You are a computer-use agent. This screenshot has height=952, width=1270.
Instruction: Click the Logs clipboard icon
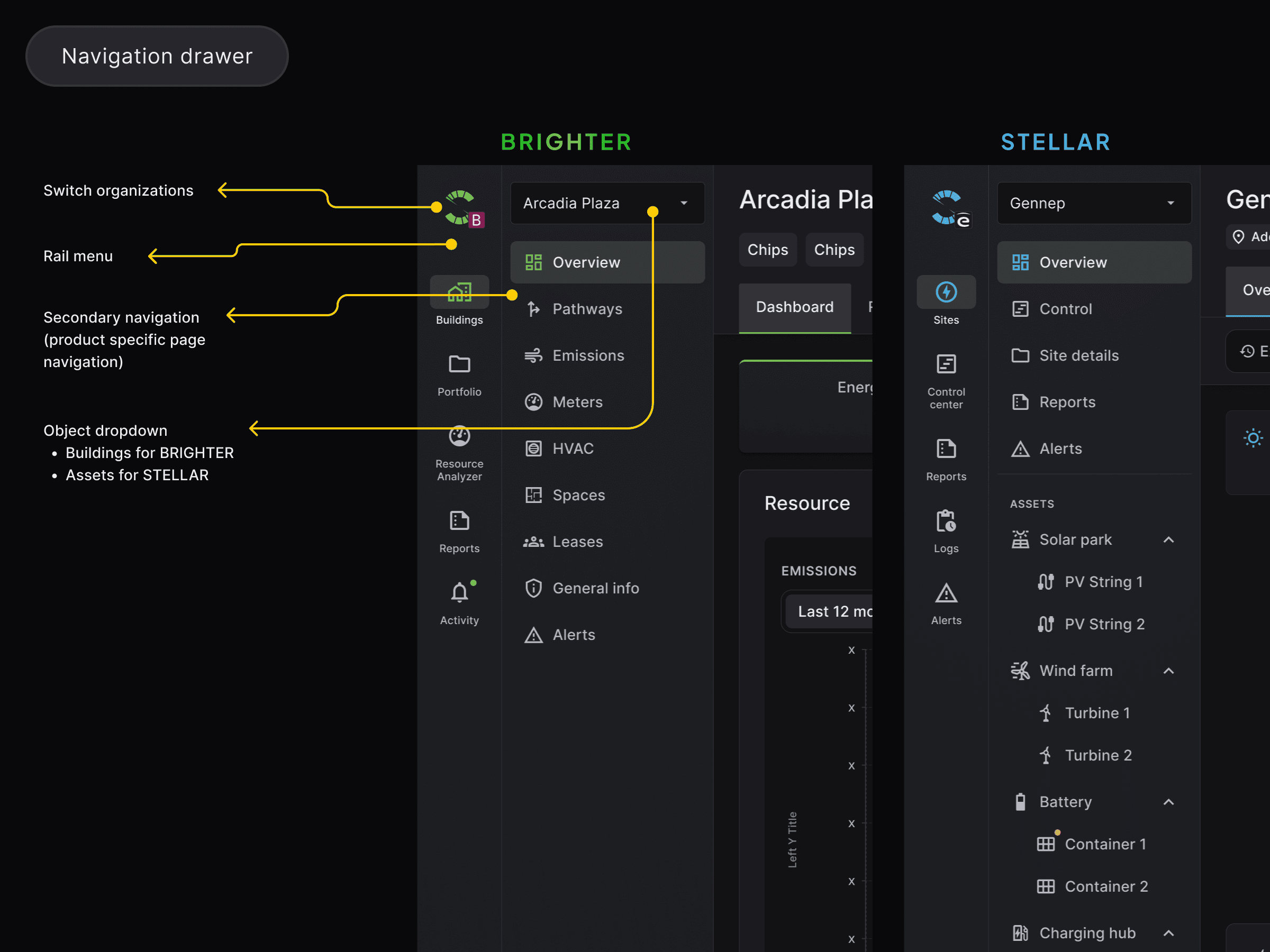pos(946,521)
